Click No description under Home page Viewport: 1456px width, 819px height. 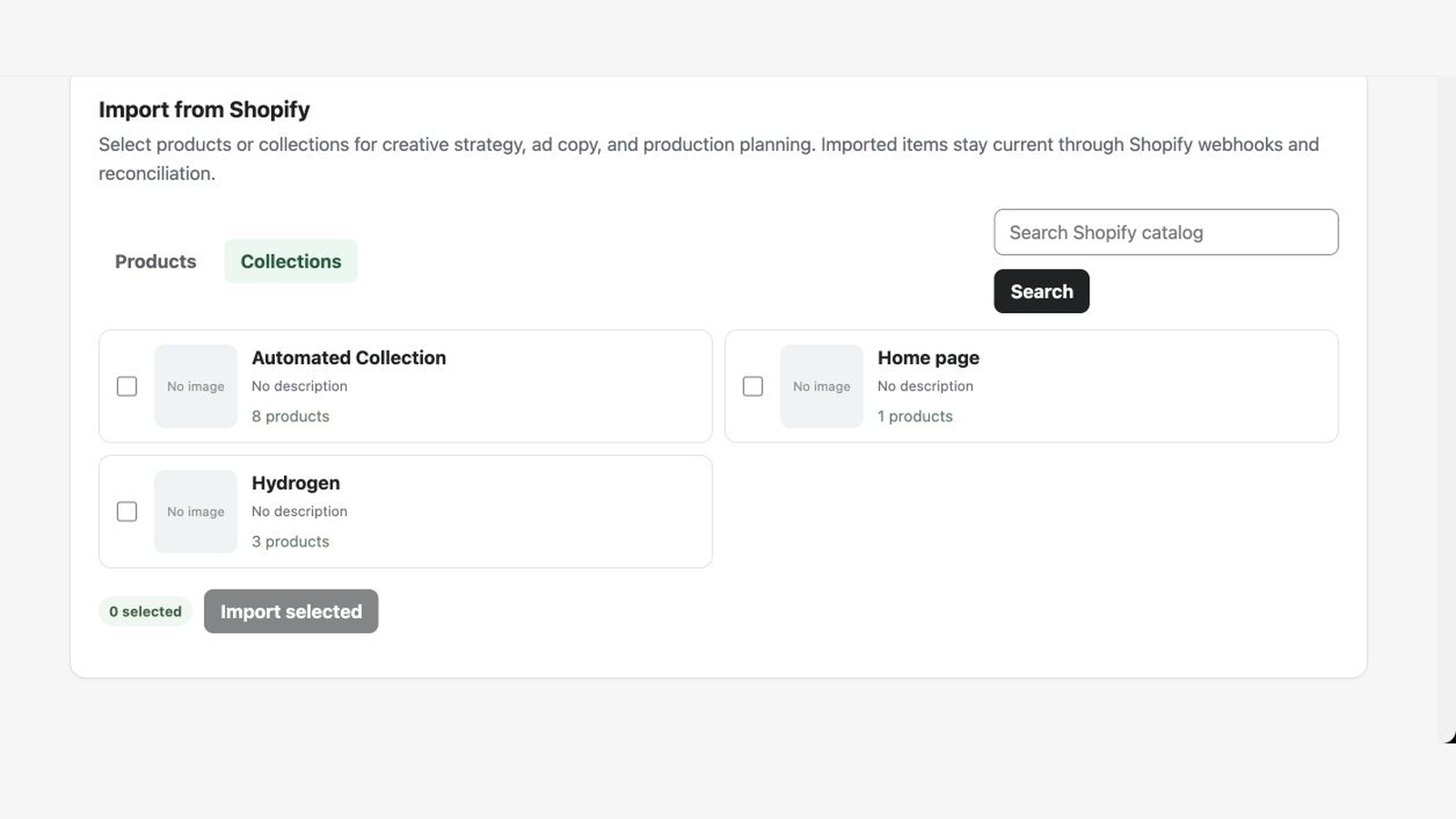pos(925,386)
